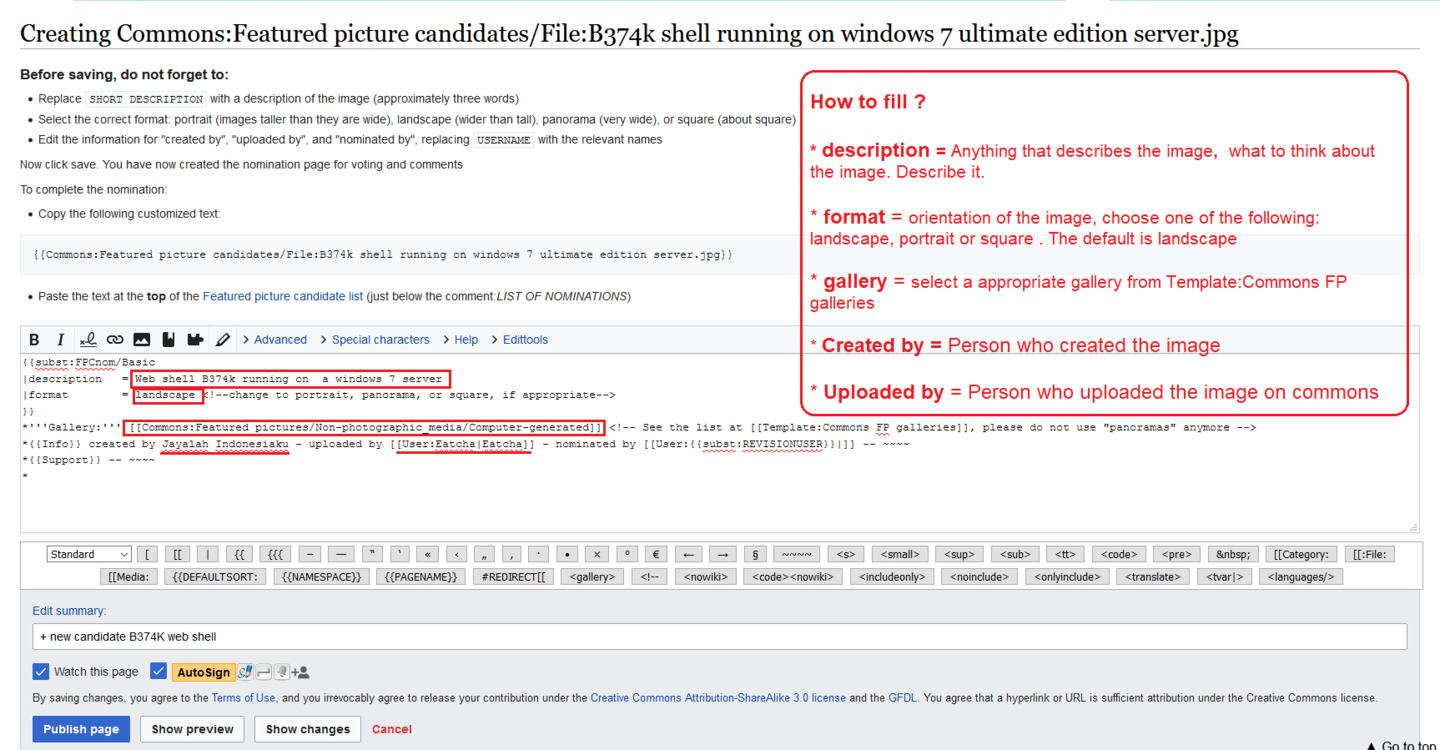Click the add-user icon beside AutoSign
Viewport: 1440px width, 750px height.
(x=301, y=673)
